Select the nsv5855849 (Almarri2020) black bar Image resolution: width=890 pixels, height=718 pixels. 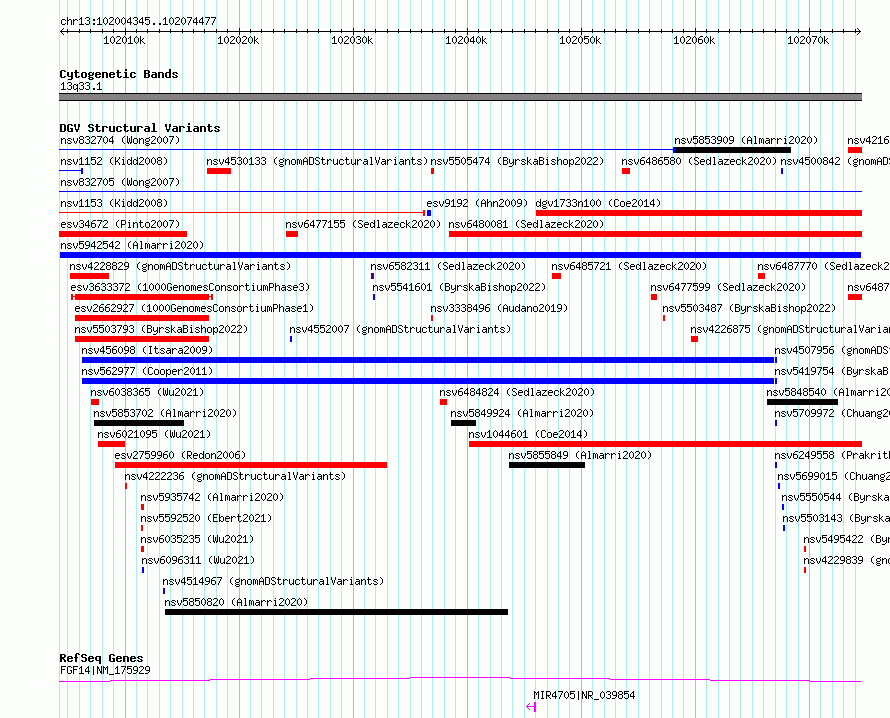coord(547,465)
